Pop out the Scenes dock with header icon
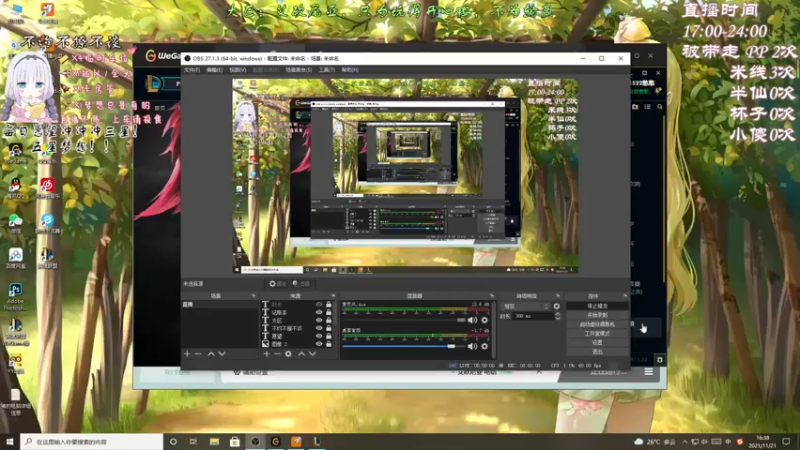Image resolution: width=800 pixels, height=450 pixels. (x=254, y=296)
